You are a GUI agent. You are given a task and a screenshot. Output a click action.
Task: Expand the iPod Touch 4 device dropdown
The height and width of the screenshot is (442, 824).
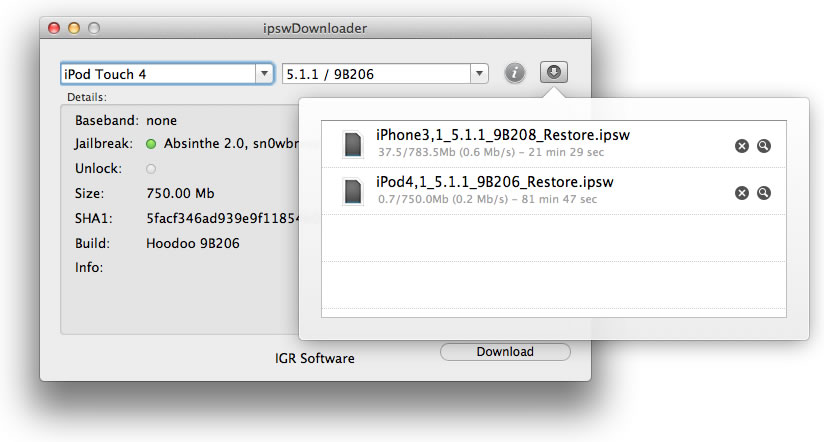[264, 74]
